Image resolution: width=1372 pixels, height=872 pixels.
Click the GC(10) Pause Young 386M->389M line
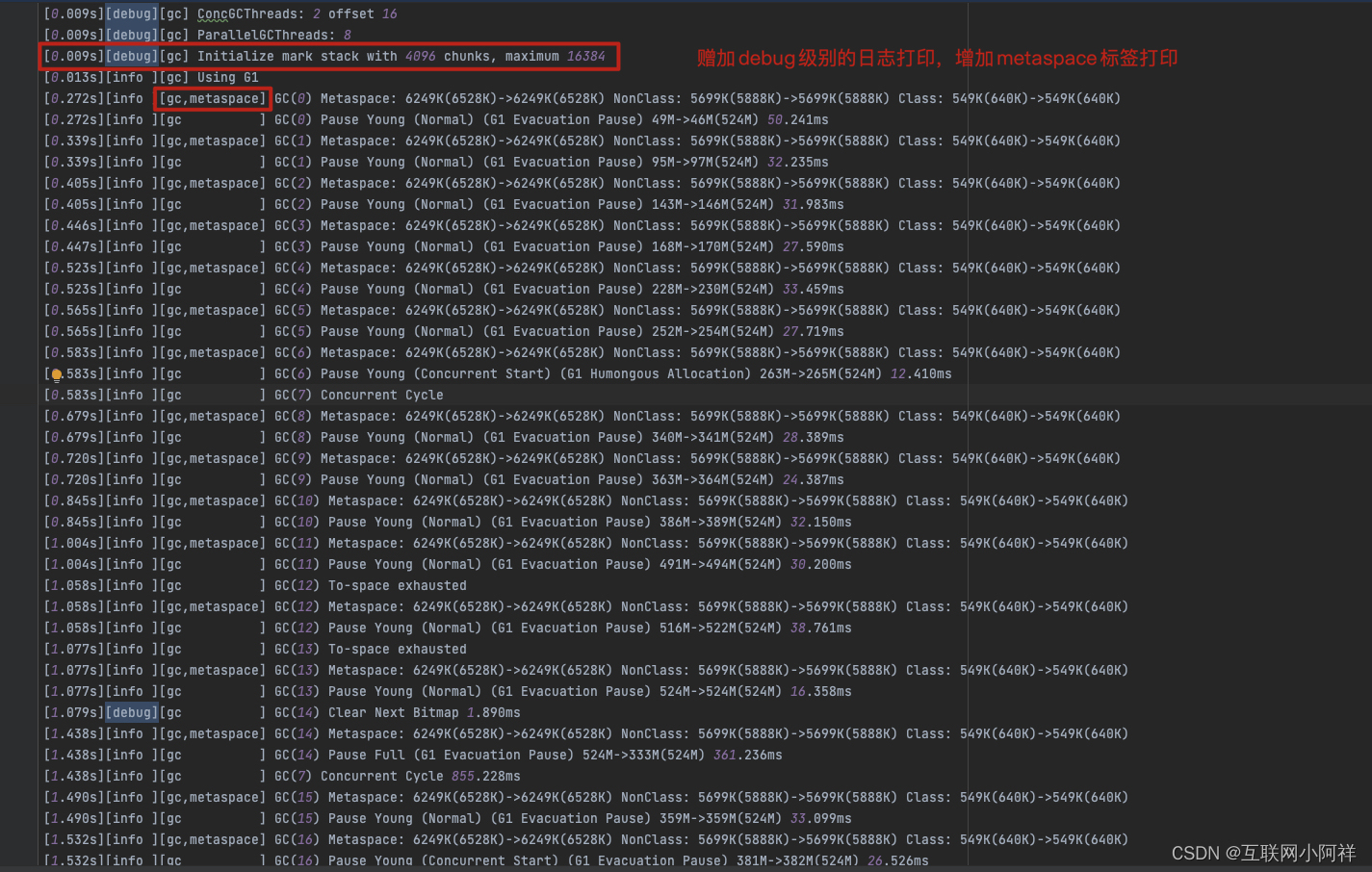click(x=448, y=522)
